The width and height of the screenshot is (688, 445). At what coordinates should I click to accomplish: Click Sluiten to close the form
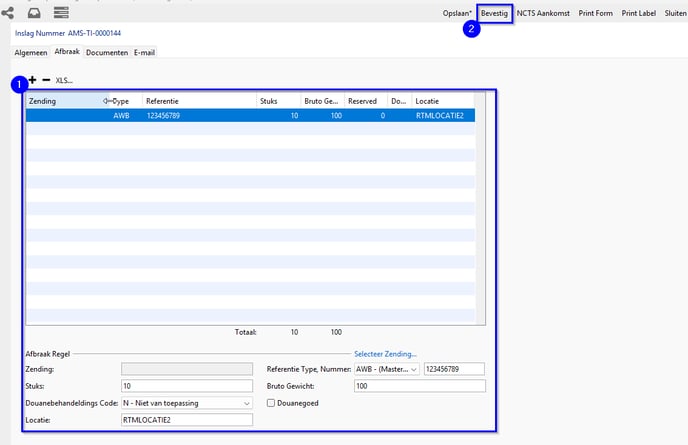tap(675, 13)
